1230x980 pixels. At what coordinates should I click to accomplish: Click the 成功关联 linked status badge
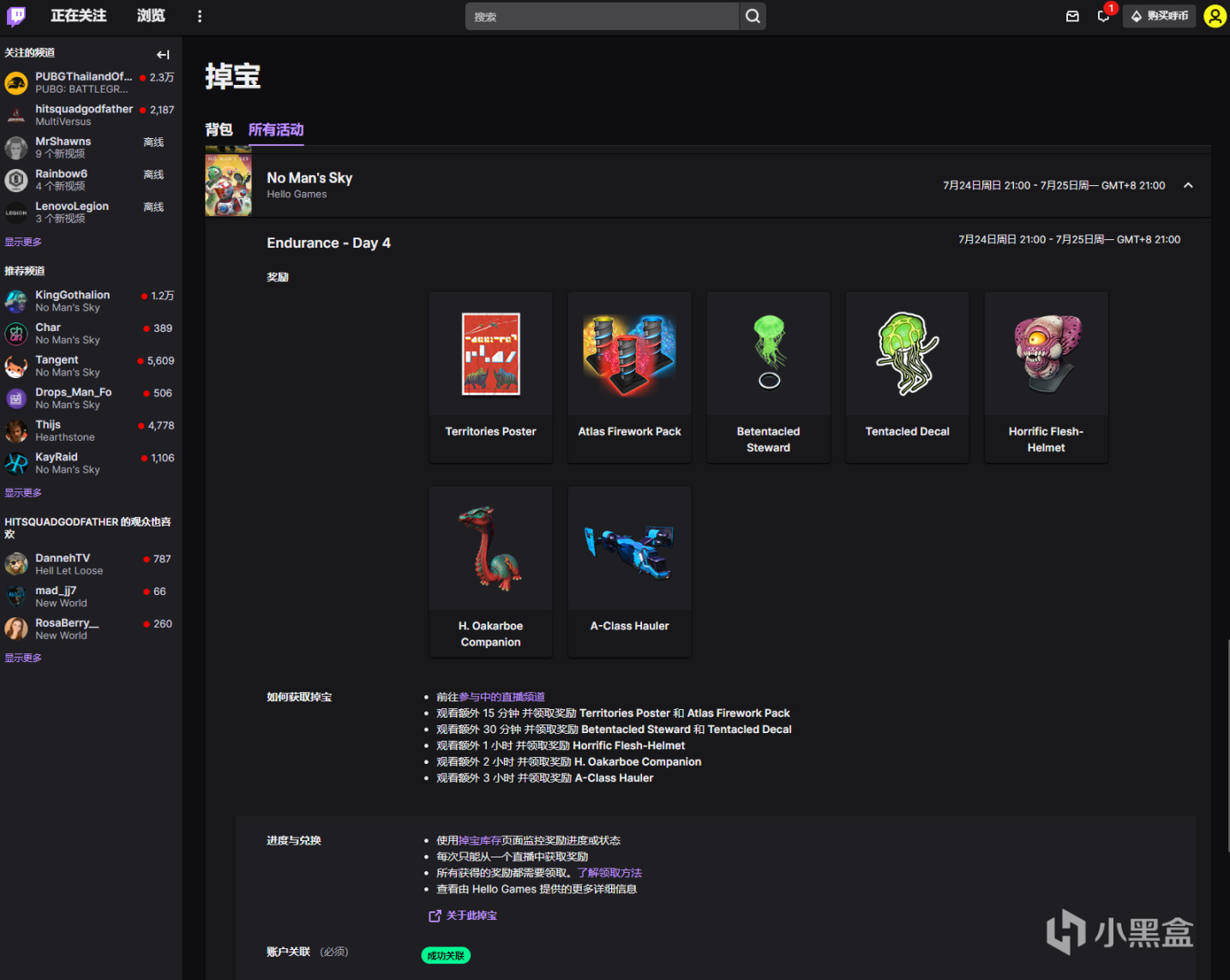[446, 955]
